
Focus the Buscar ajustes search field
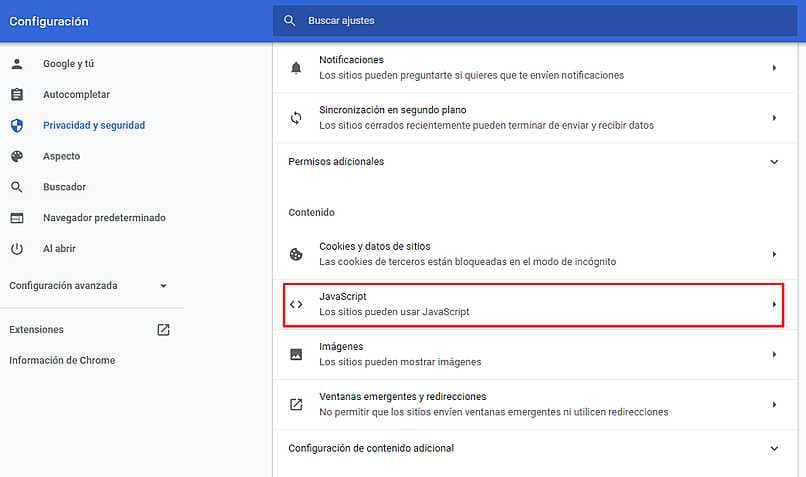pyautogui.click(x=535, y=21)
